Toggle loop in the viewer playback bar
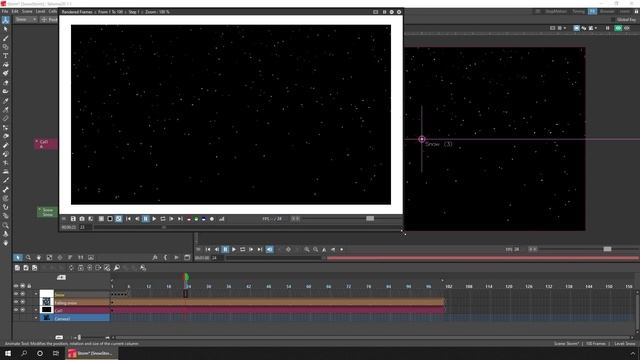 point(242,249)
